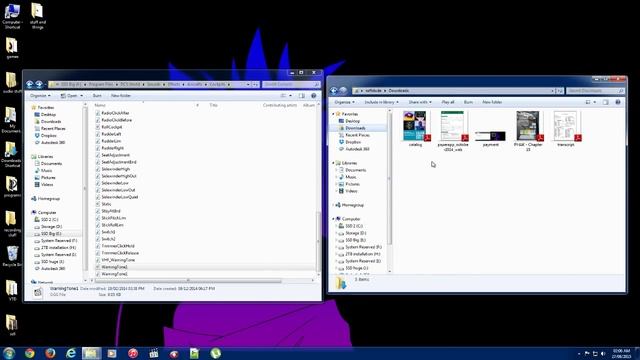640x360 pixels.
Task: Sort by the Contributing artists column header
Action: tap(280, 105)
